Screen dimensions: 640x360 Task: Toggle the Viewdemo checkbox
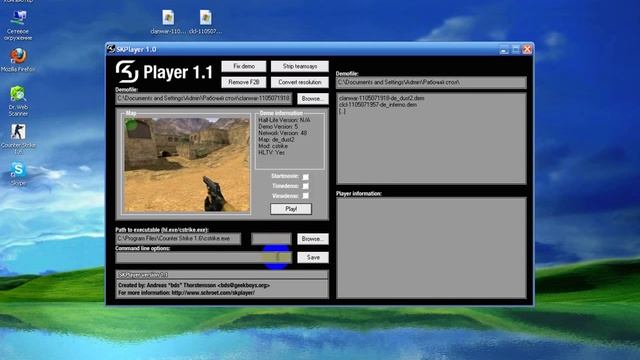[x=305, y=196]
